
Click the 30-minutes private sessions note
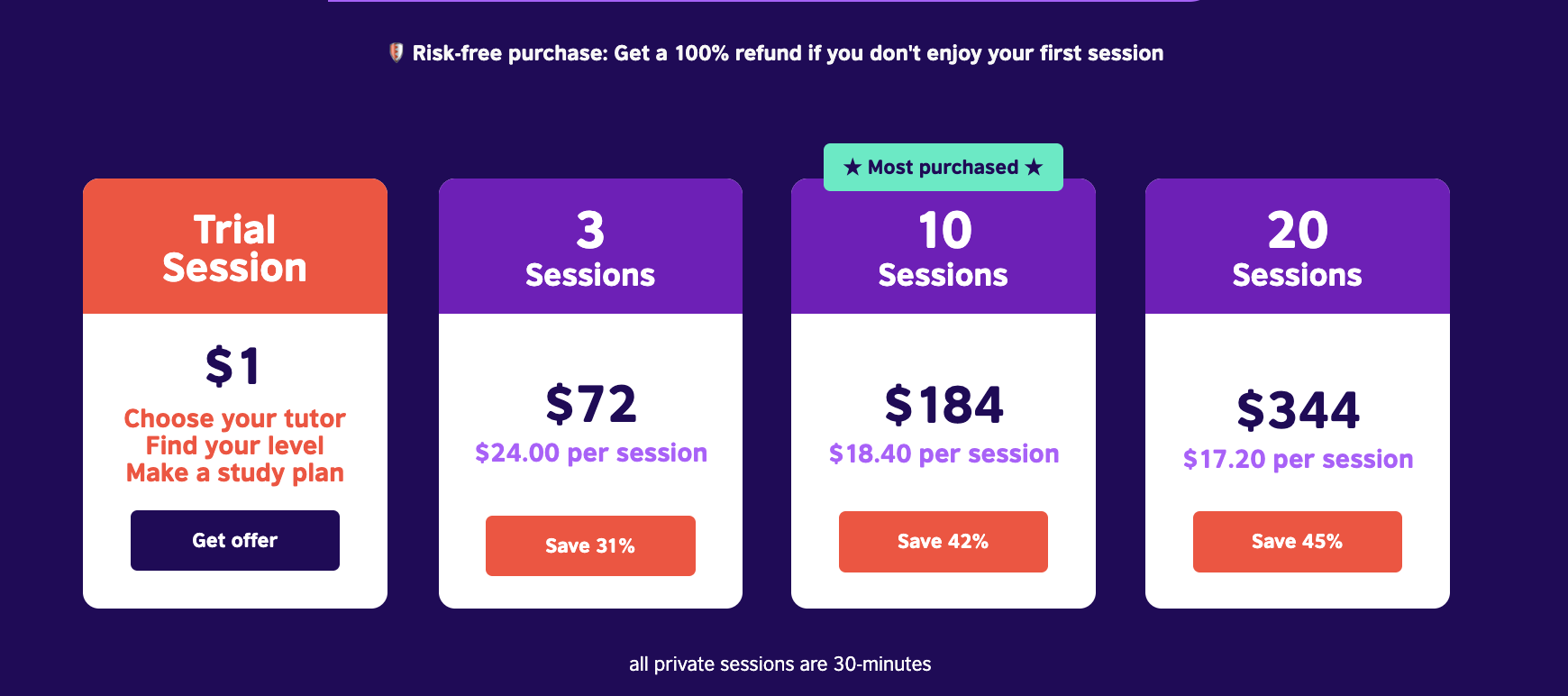point(779,664)
